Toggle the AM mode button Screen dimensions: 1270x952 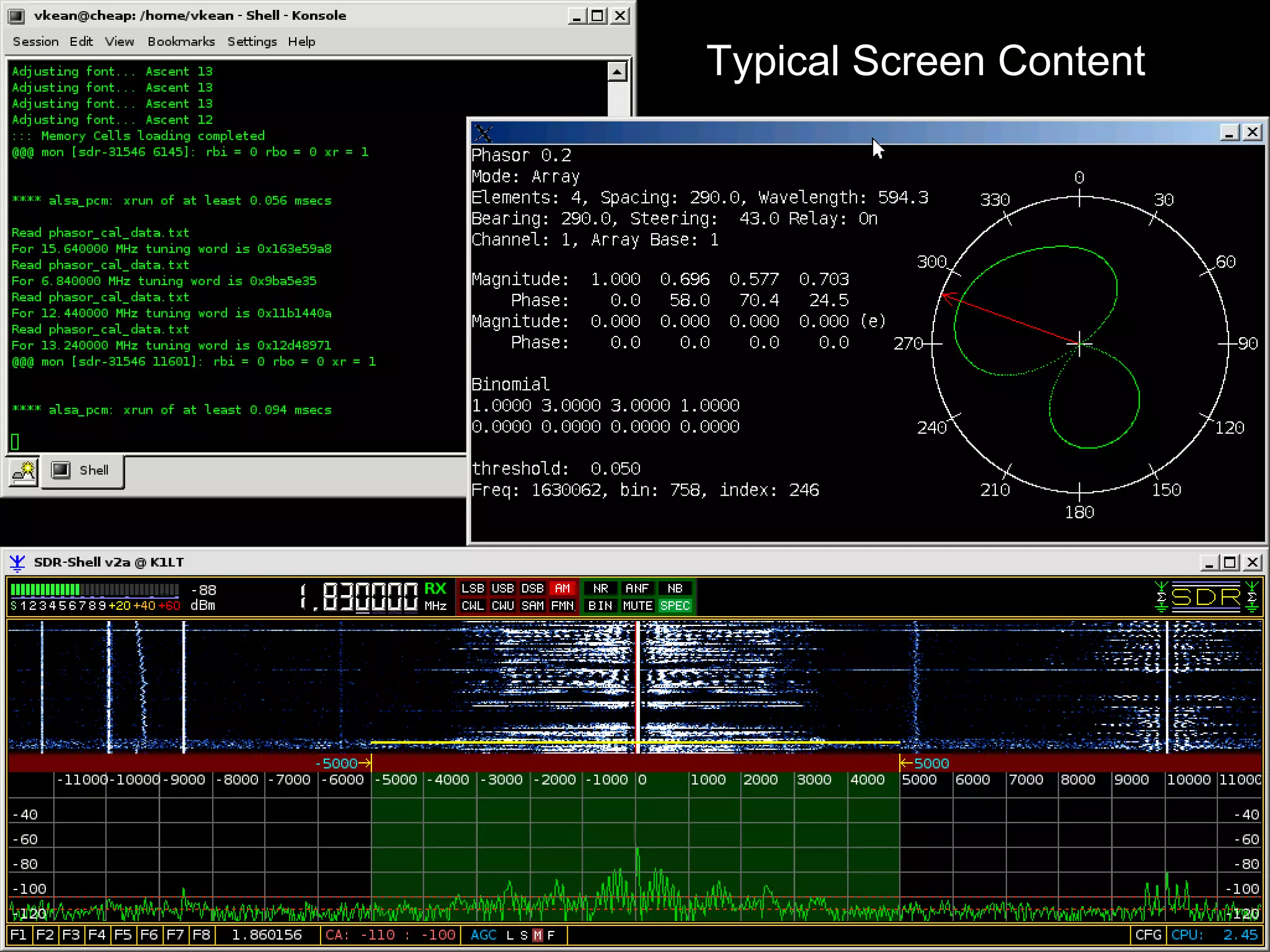click(562, 588)
